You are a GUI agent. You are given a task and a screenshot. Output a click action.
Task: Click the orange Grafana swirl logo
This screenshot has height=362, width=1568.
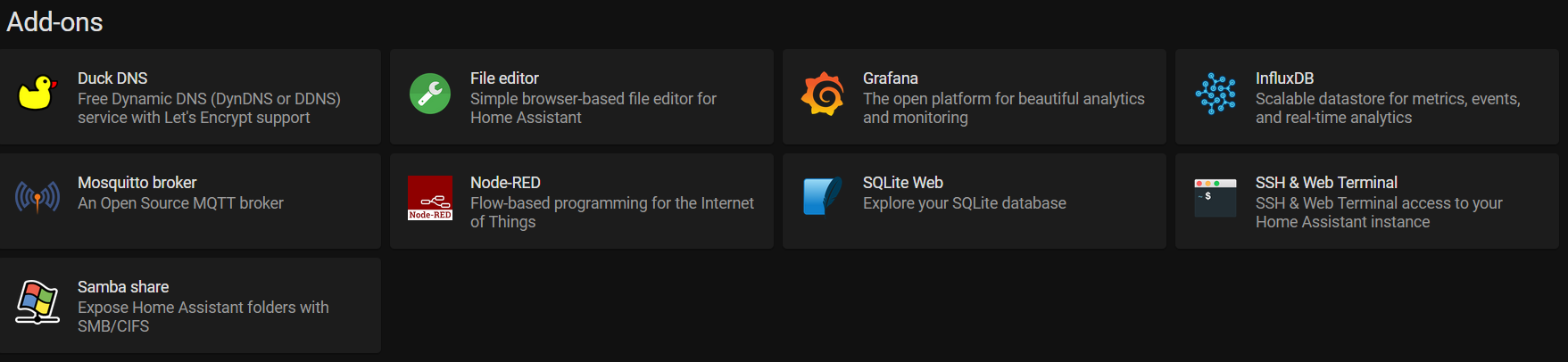coord(823,94)
